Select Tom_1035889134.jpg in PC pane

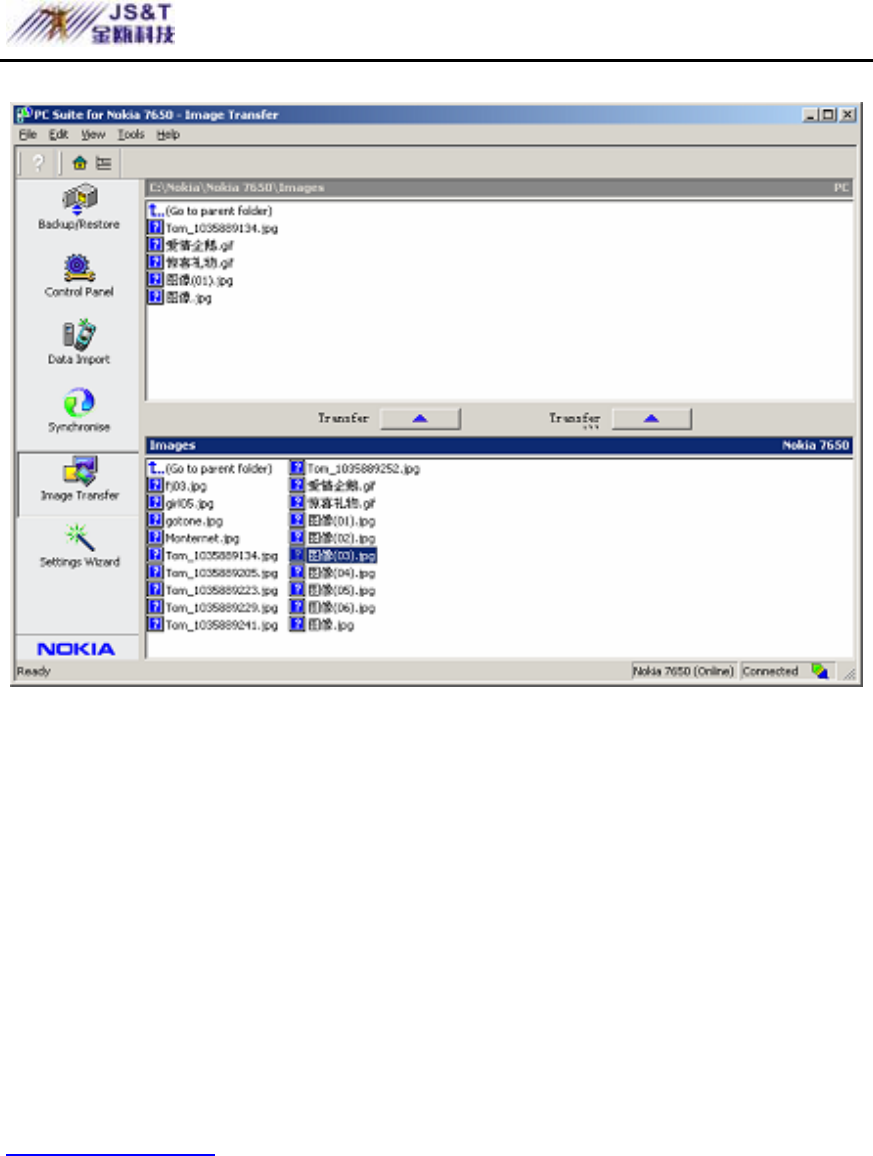213,229
